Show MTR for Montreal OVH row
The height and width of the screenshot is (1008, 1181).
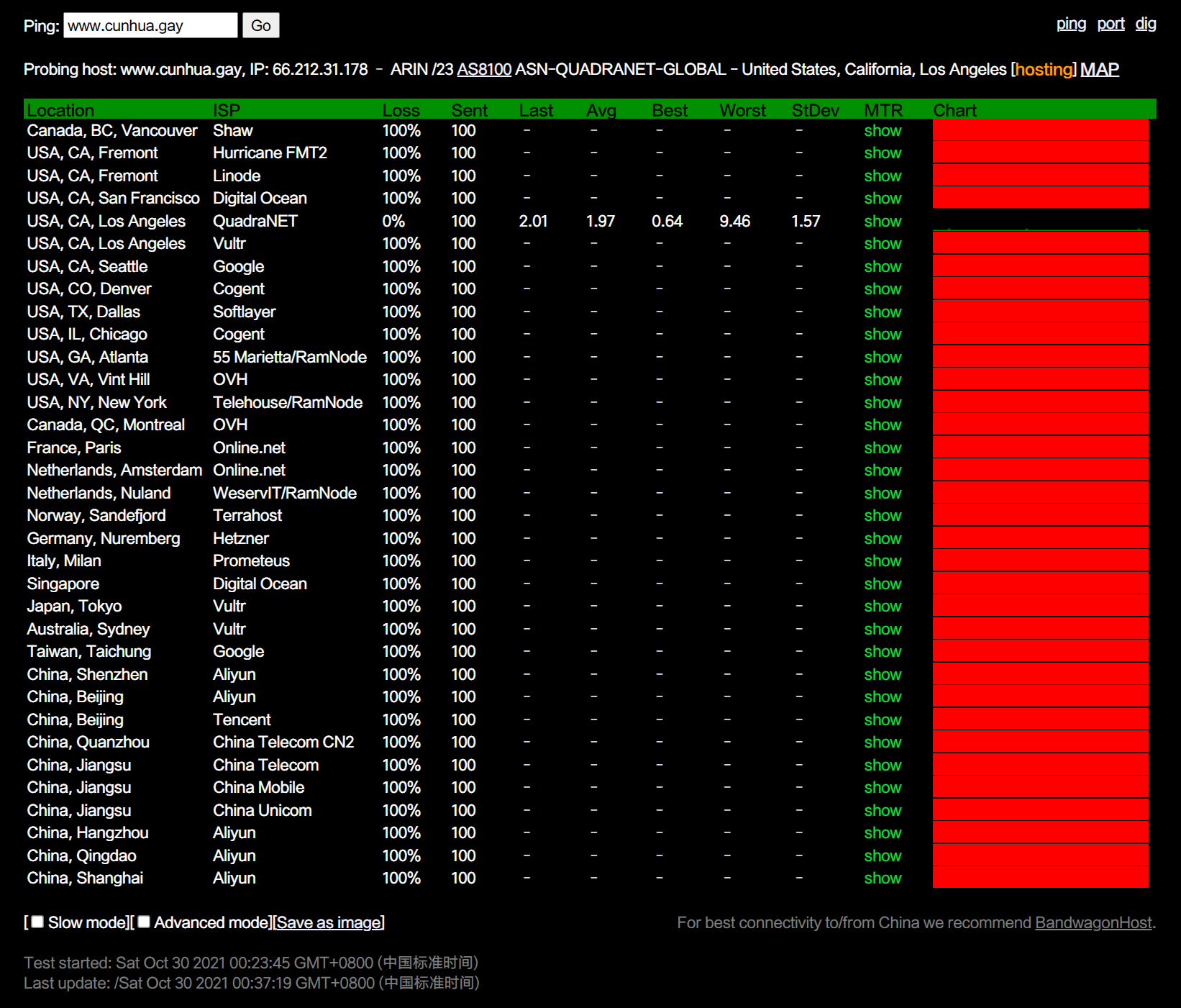pos(883,424)
